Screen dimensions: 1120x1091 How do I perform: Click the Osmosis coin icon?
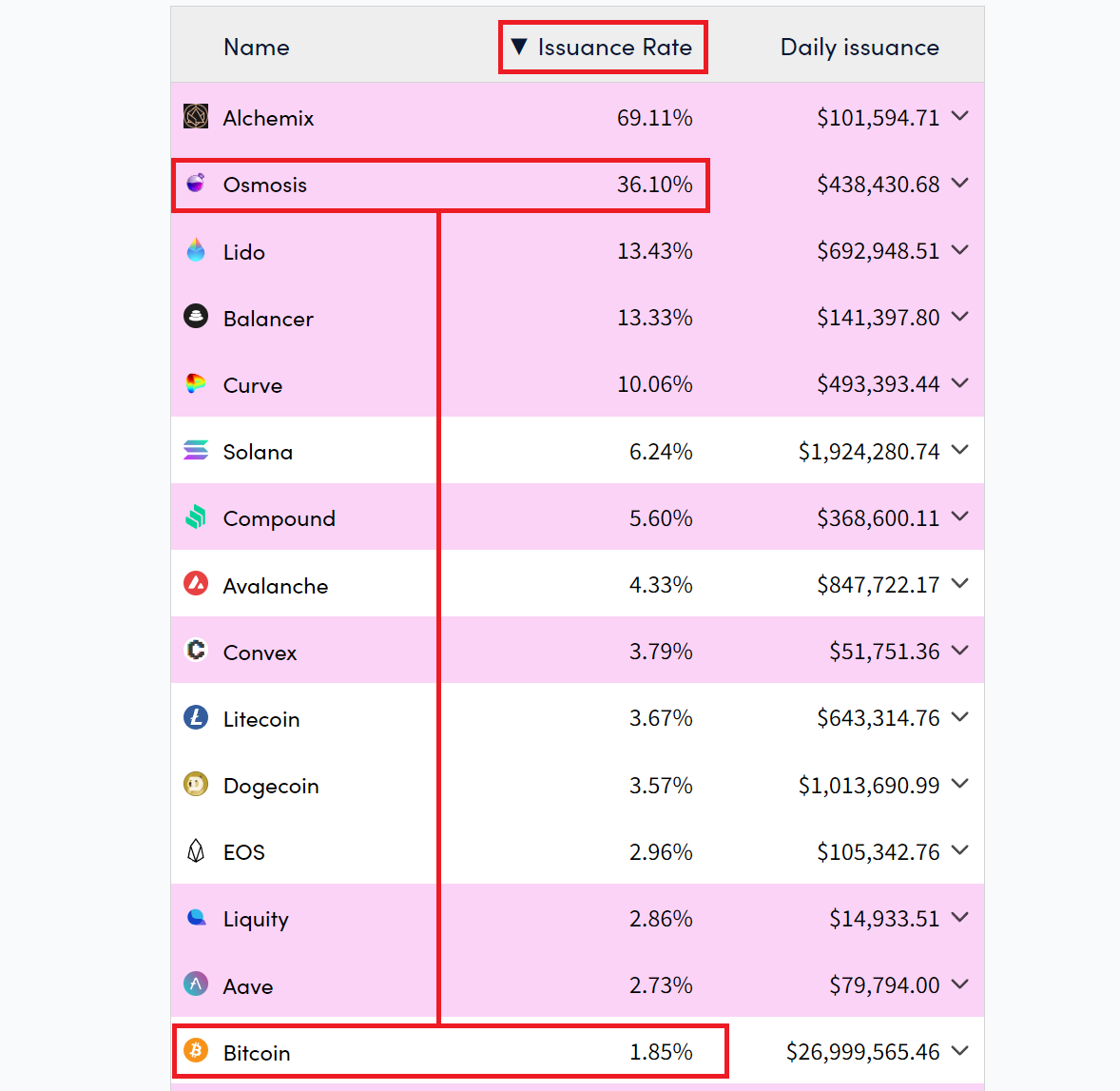195,183
